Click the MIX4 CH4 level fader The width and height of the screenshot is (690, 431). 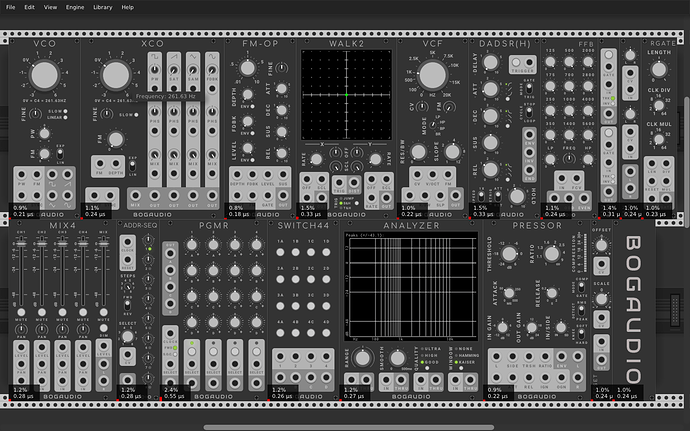[83, 243]
